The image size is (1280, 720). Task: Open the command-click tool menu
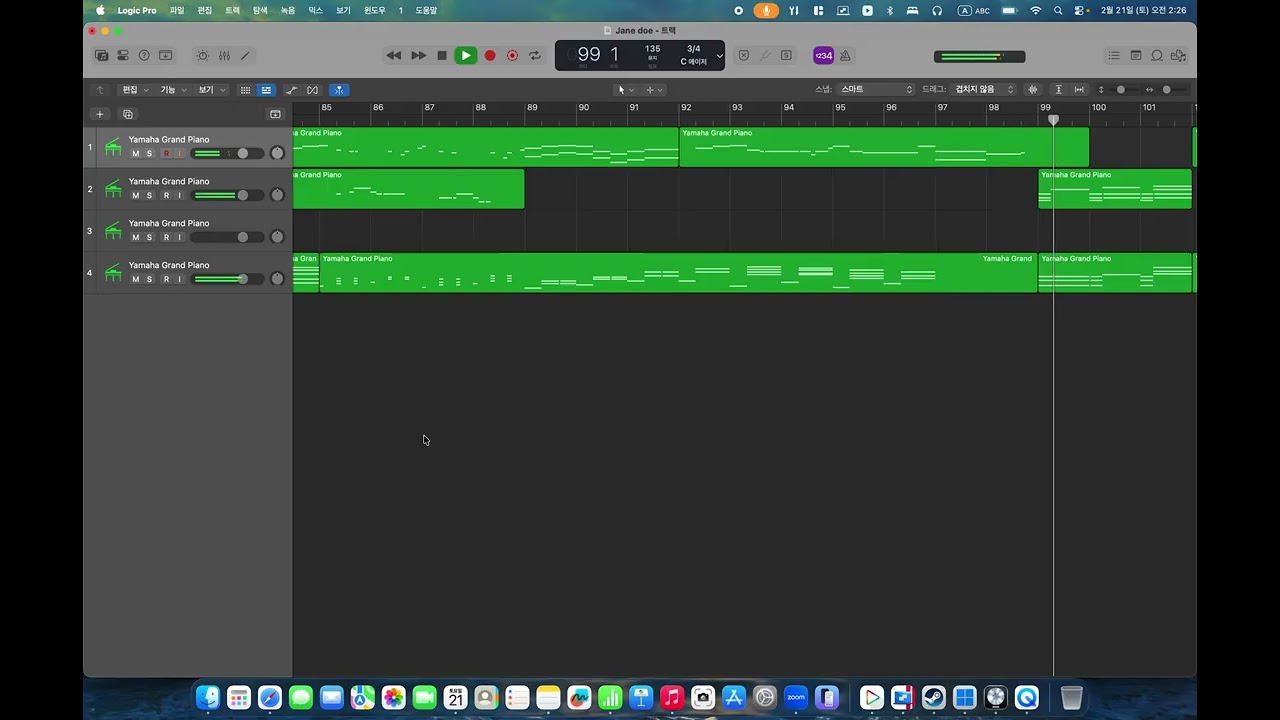654,90
